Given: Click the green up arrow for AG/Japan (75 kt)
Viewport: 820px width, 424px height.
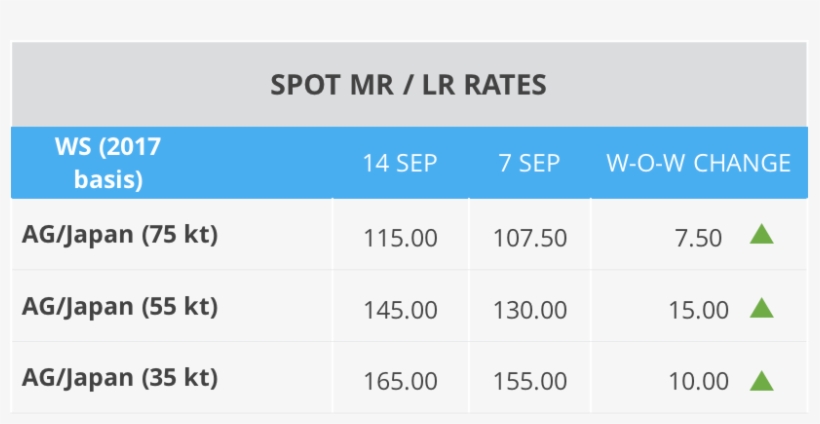Looking at the screenshot, I should click(x=762, y=235).
